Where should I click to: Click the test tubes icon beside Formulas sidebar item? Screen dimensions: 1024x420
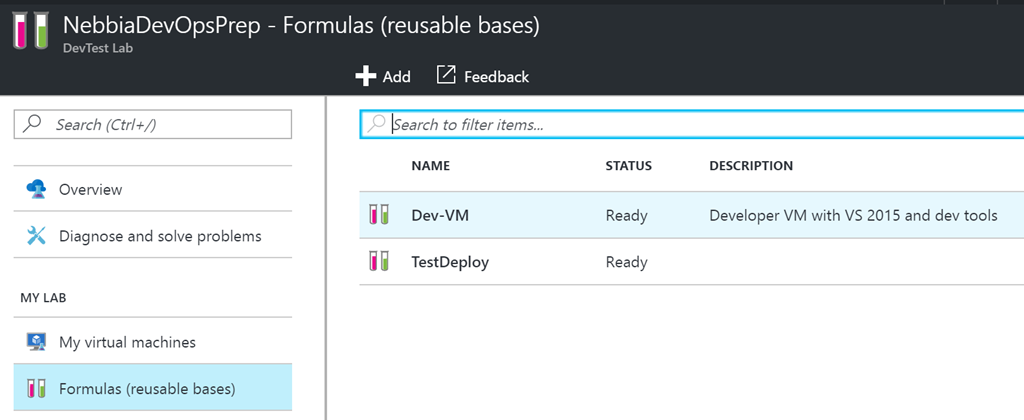tap(36, 389)
